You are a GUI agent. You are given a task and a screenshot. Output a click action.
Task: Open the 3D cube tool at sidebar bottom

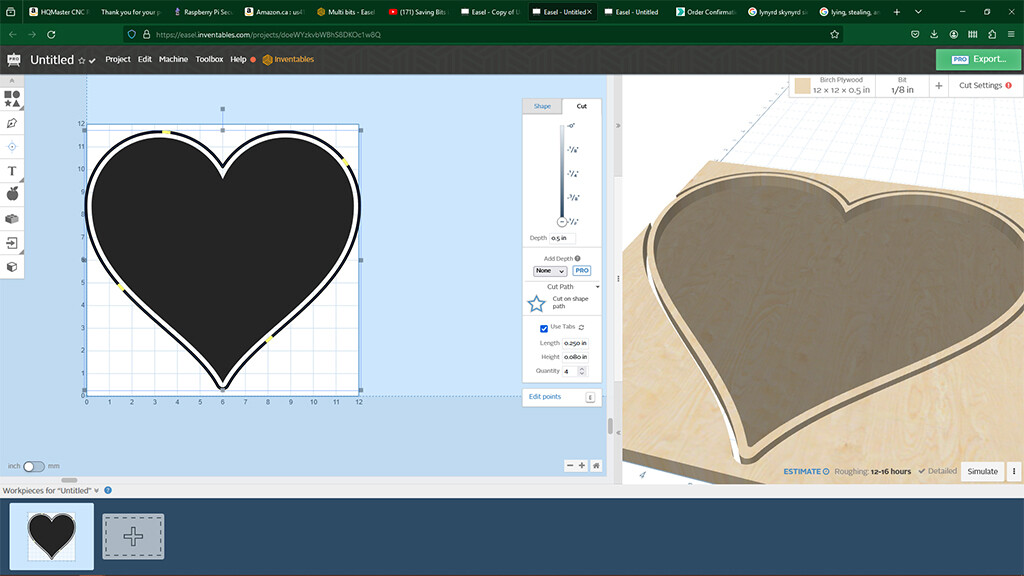coord(12,267)
